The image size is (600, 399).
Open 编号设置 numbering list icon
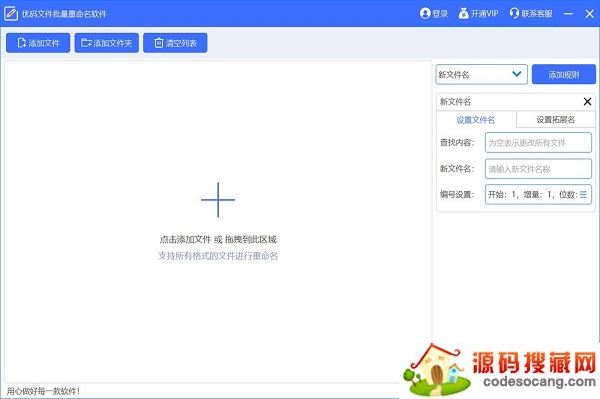coord(583,194)
